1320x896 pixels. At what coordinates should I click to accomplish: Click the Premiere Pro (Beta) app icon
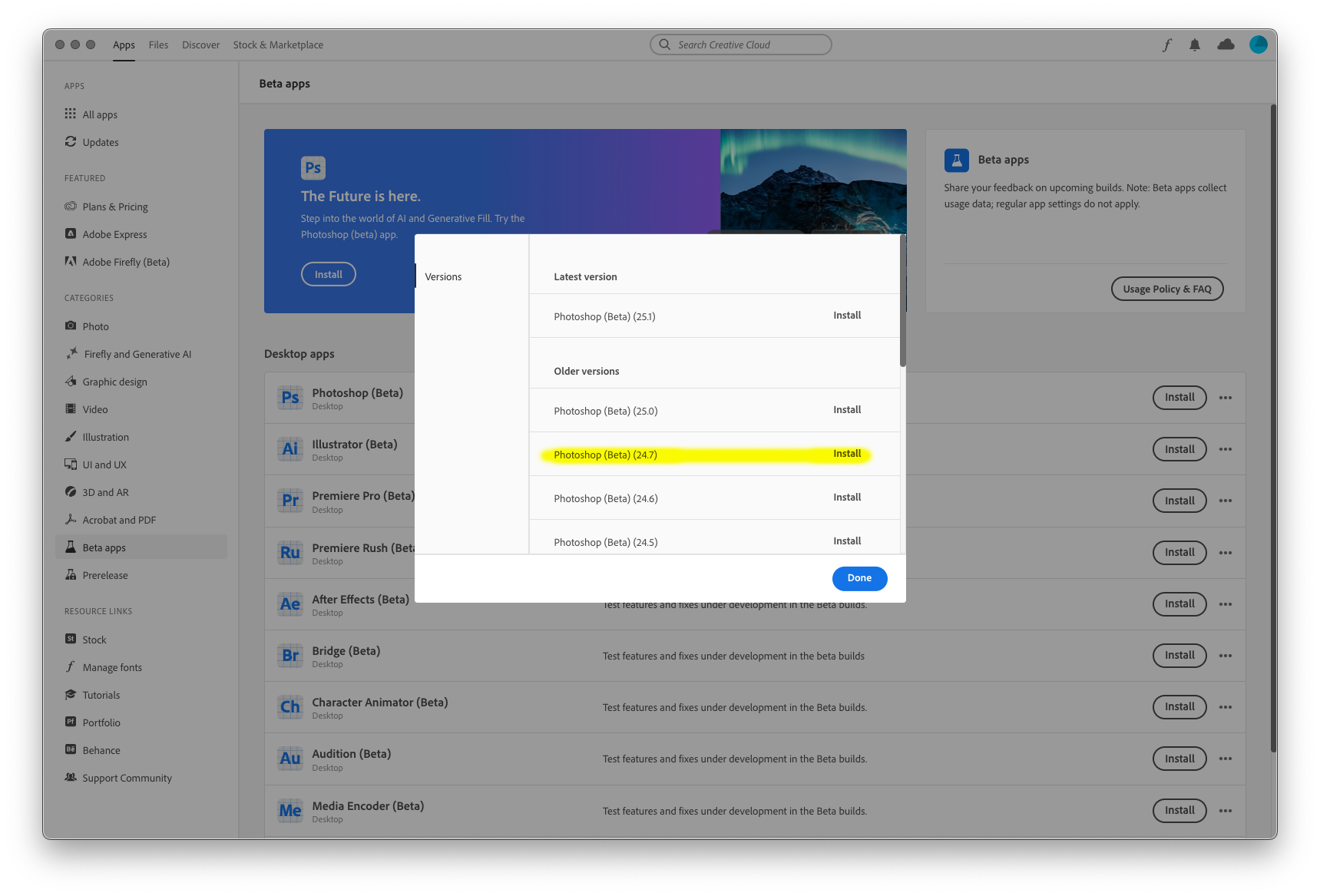click(x=289, y=501)
